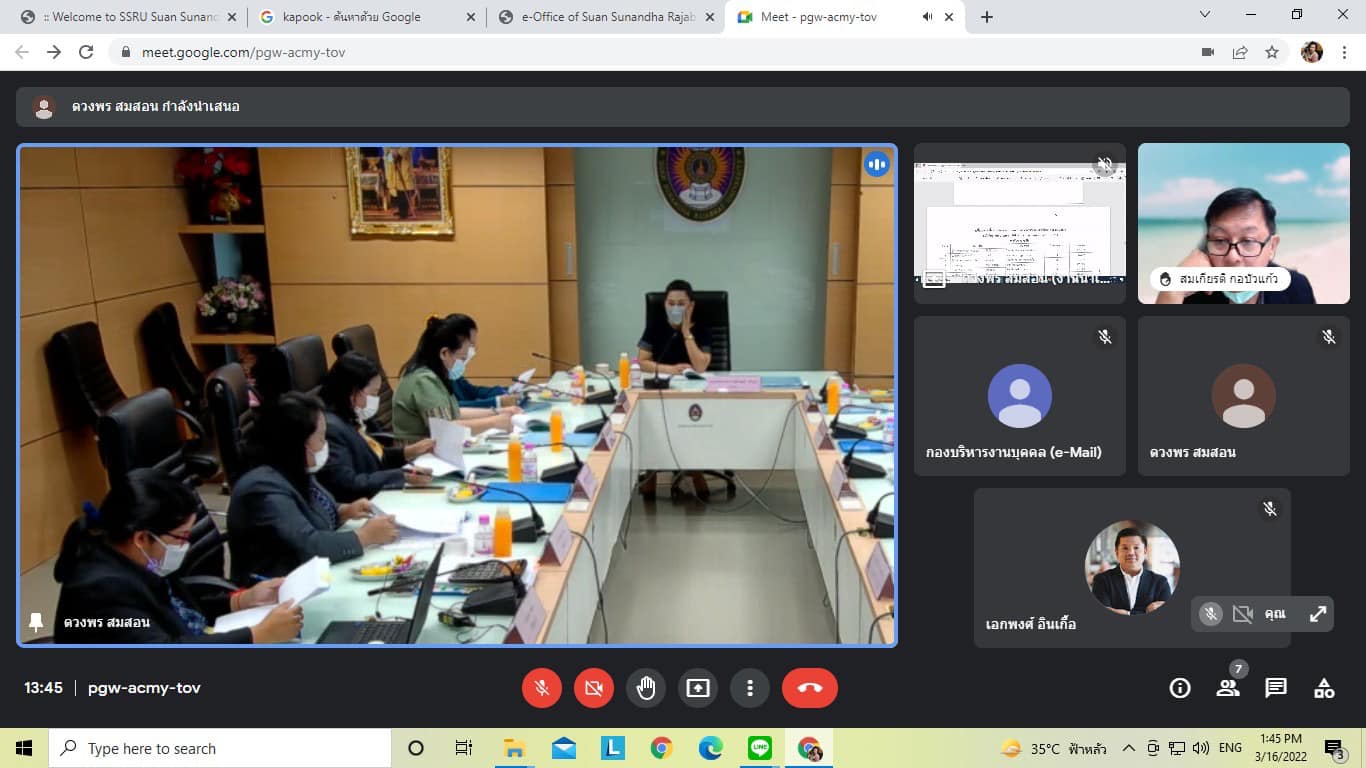Select the shared screen presentation thumbnail
The width and height of the screenshot is (1366, 768).
pos(1020,223)
